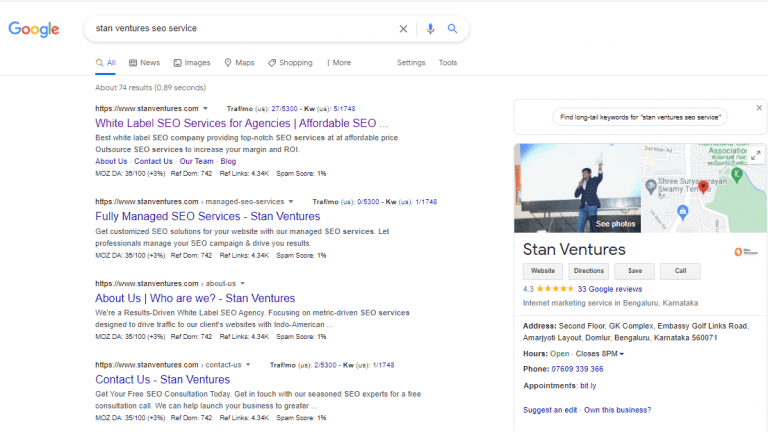
Task: Click inside the search box text
Action: tap(146, 28)
